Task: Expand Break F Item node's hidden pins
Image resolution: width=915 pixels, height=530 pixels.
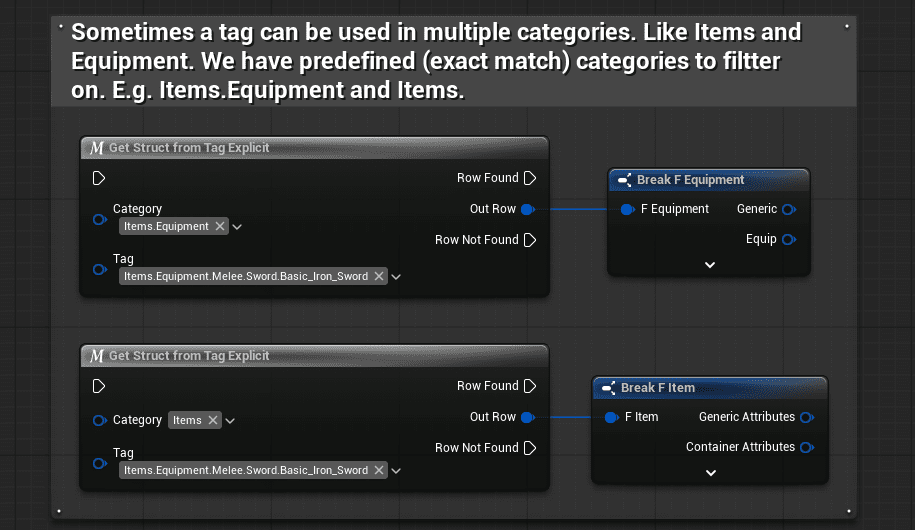Action: coord(711,473)
